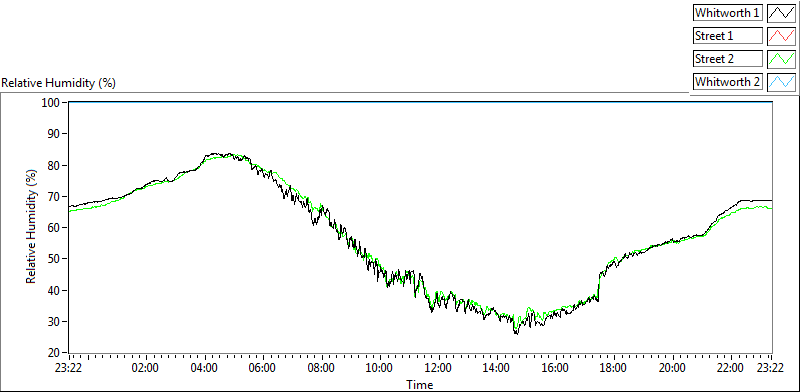800x392 pixels.
Task: Click the 10:00 time label
Action: point(380,368)
